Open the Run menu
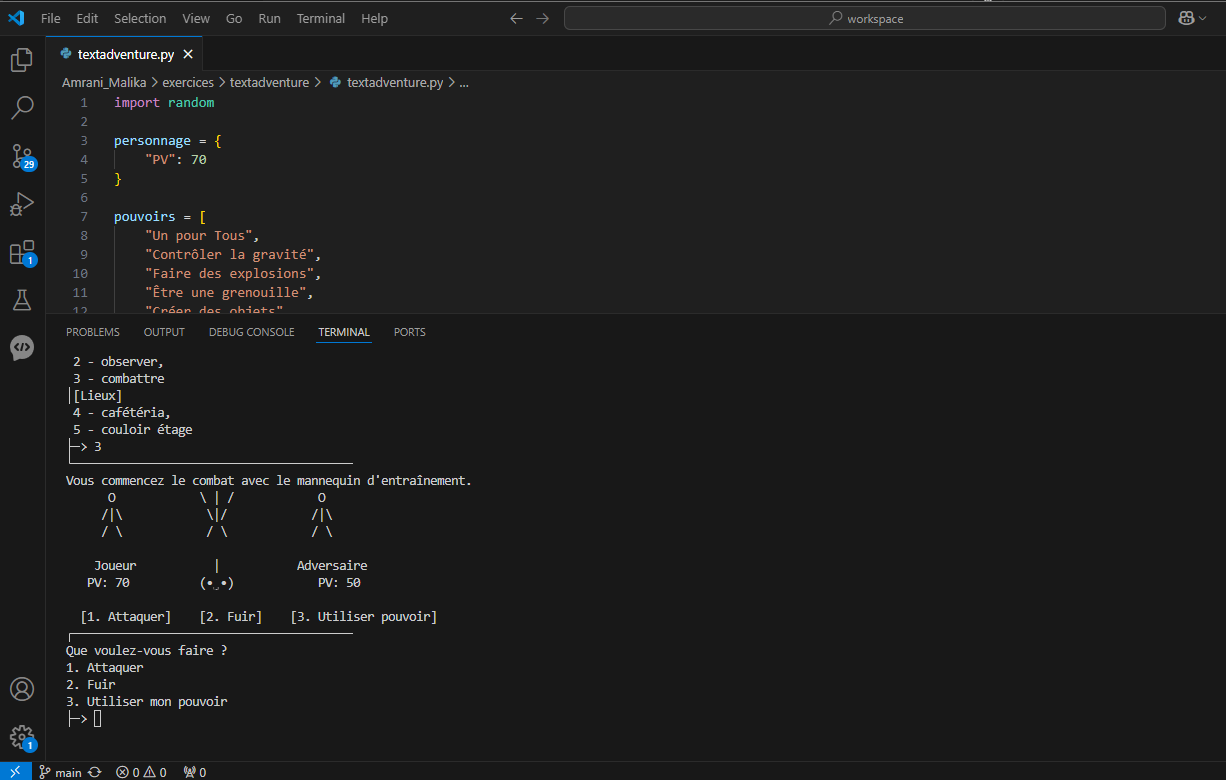Screen dimensions: 1226x780 [269, 18]
